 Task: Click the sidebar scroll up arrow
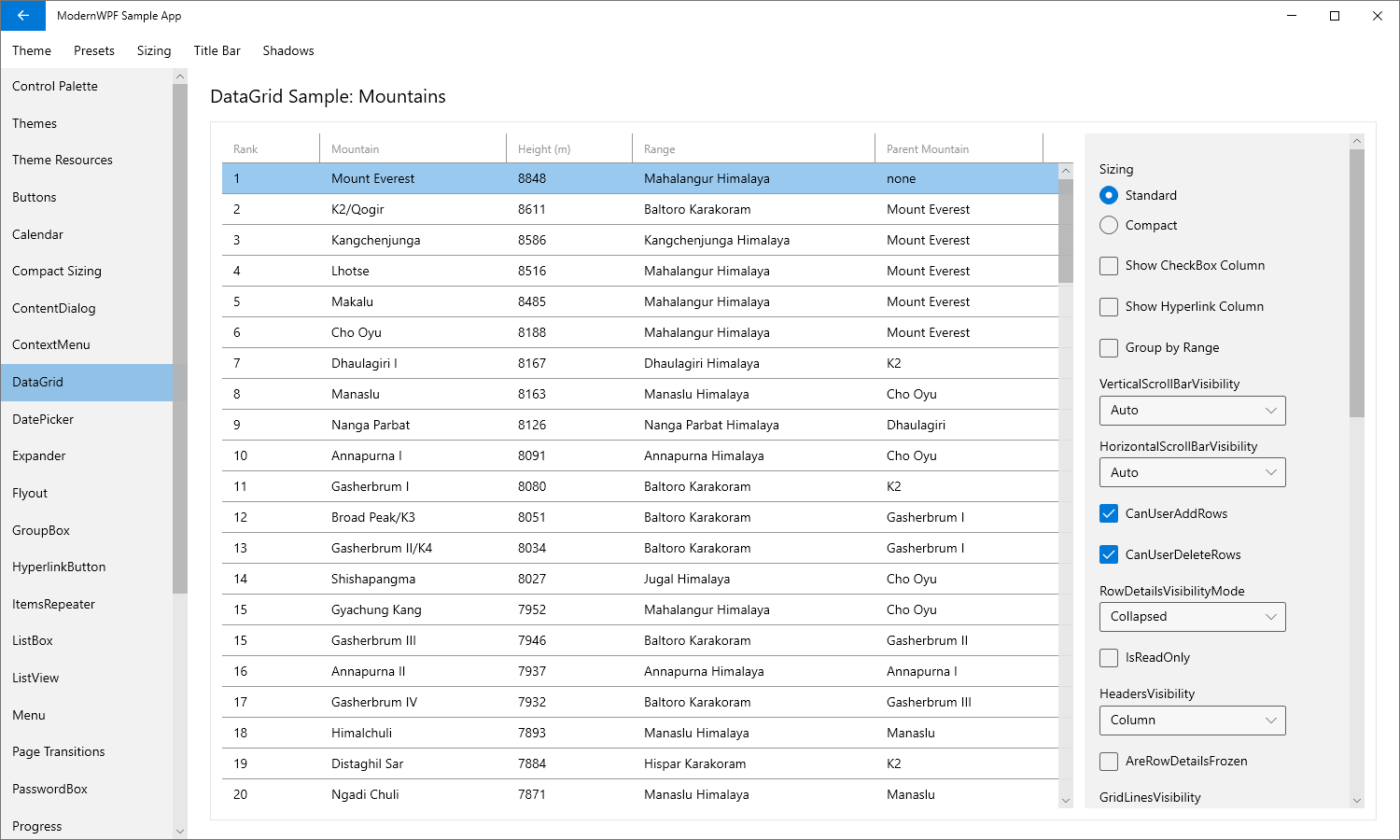[x=180, y=77]
